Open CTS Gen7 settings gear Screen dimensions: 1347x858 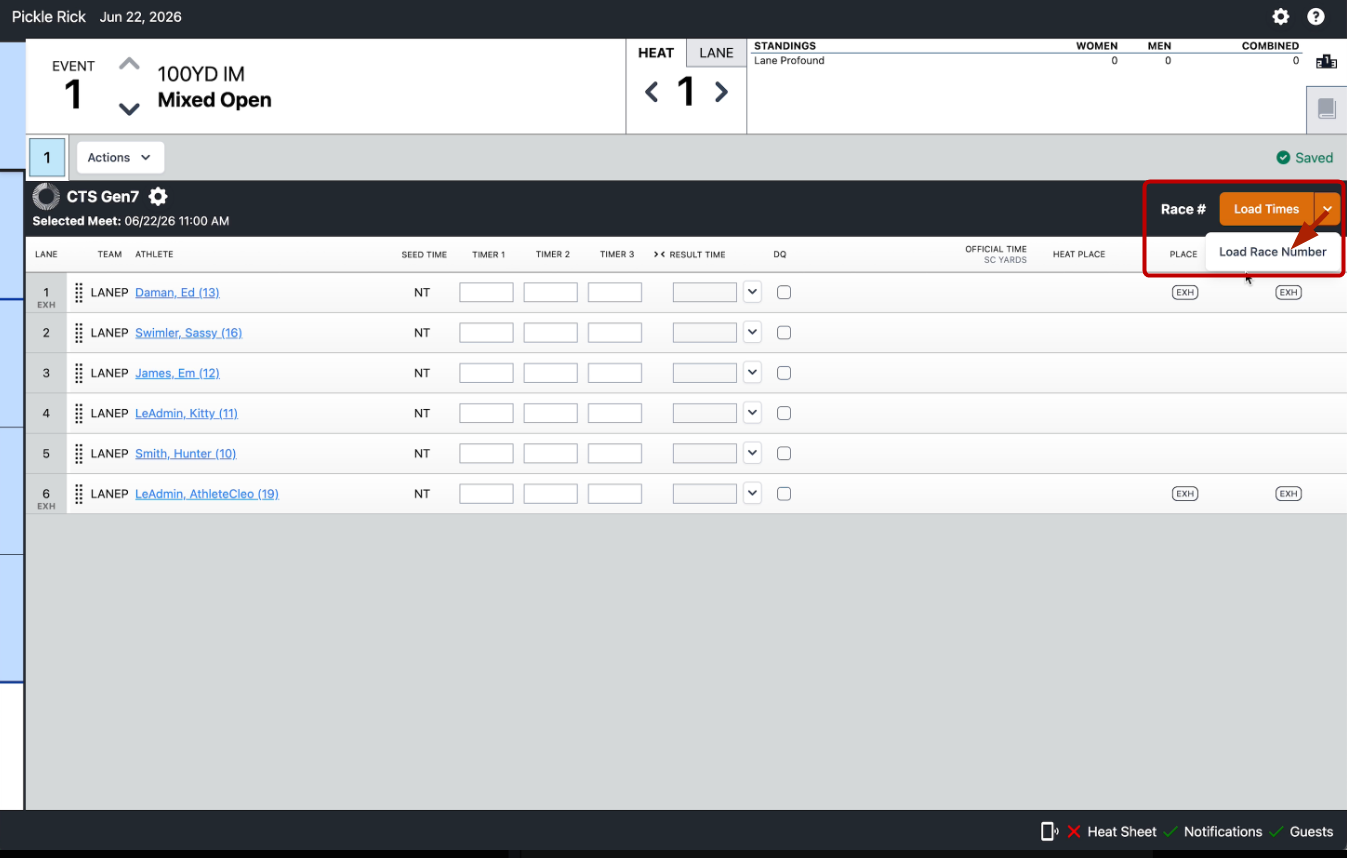click(x=158, y=197)
